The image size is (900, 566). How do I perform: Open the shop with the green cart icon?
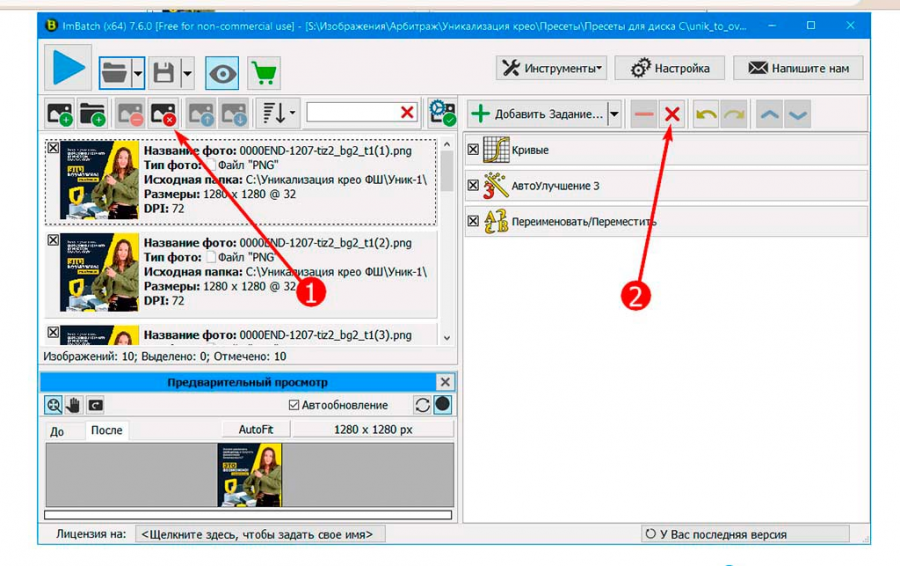264,73
